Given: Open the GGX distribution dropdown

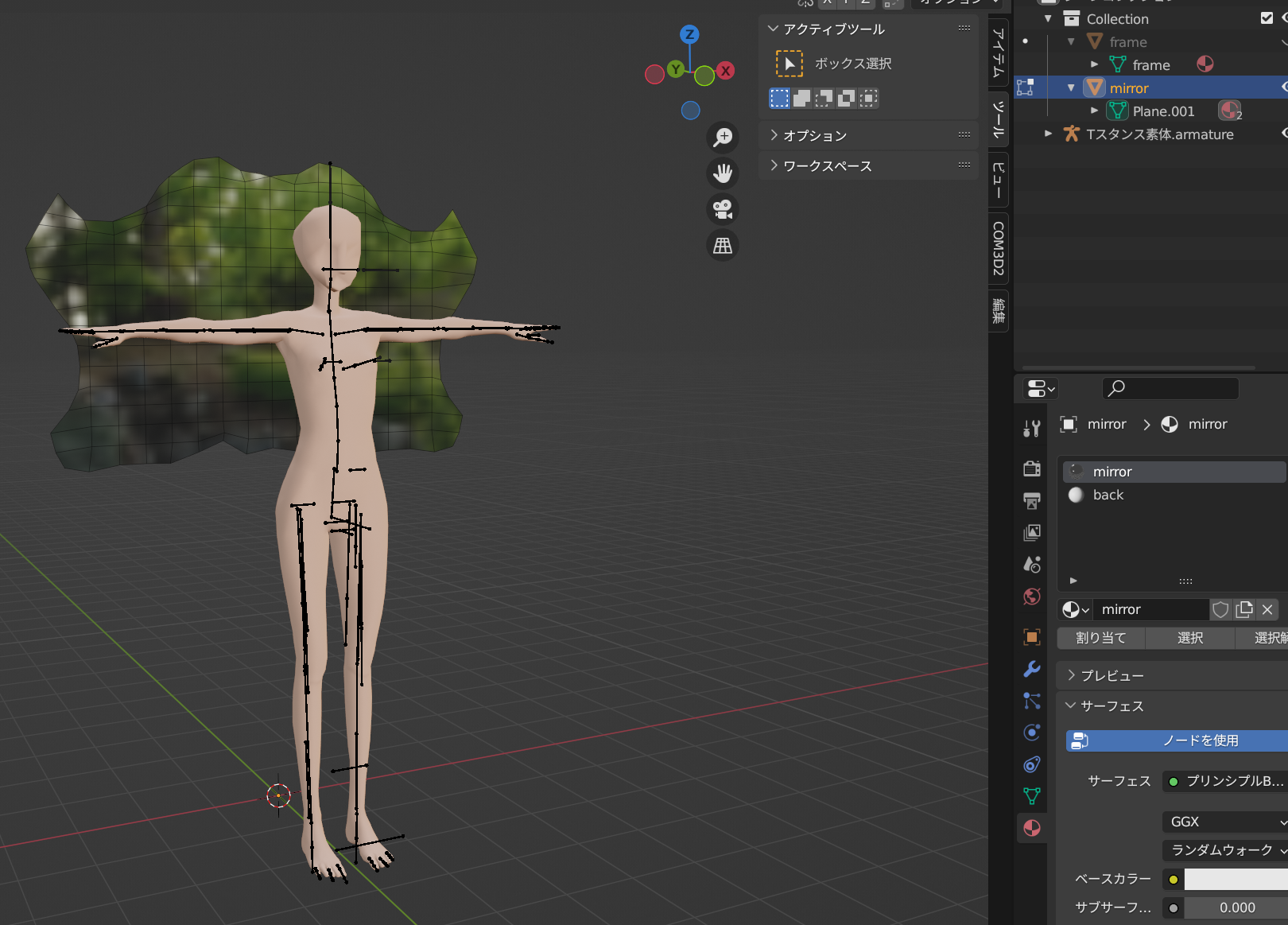Looking at the screenshot, I should [1224, 822].
